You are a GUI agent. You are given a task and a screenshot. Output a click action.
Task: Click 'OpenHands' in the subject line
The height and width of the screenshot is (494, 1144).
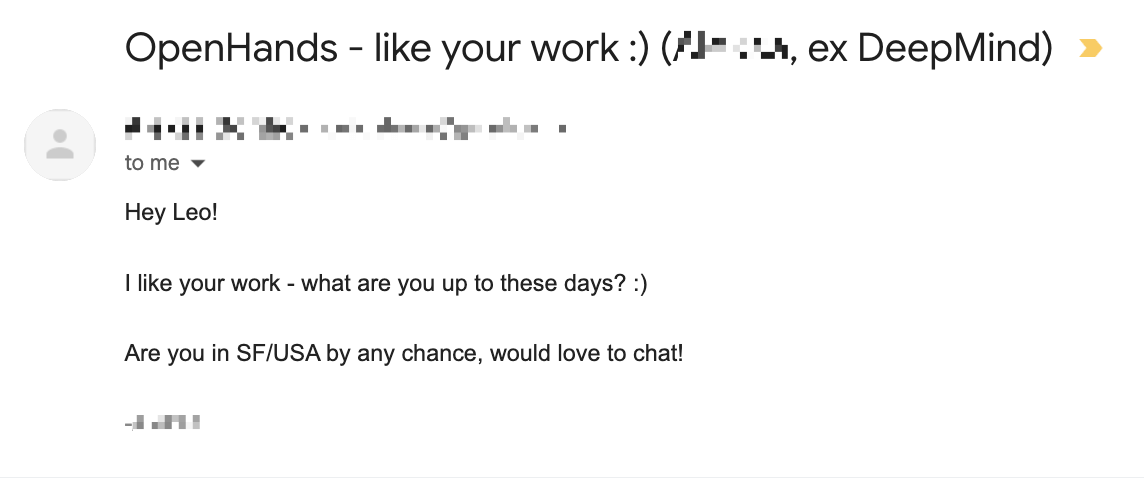(231, 48)
